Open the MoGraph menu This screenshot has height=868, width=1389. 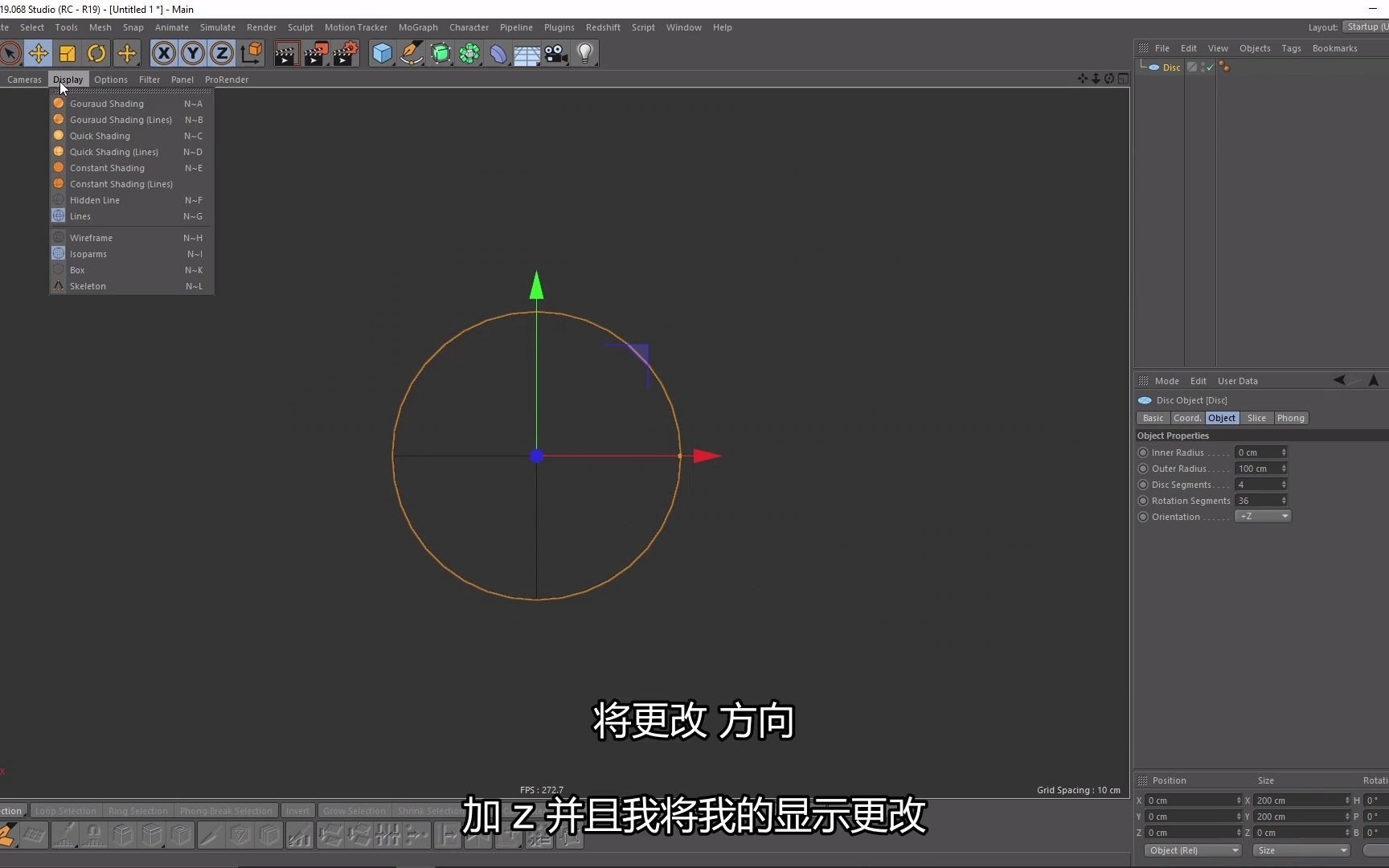click(x=418, y=27)
